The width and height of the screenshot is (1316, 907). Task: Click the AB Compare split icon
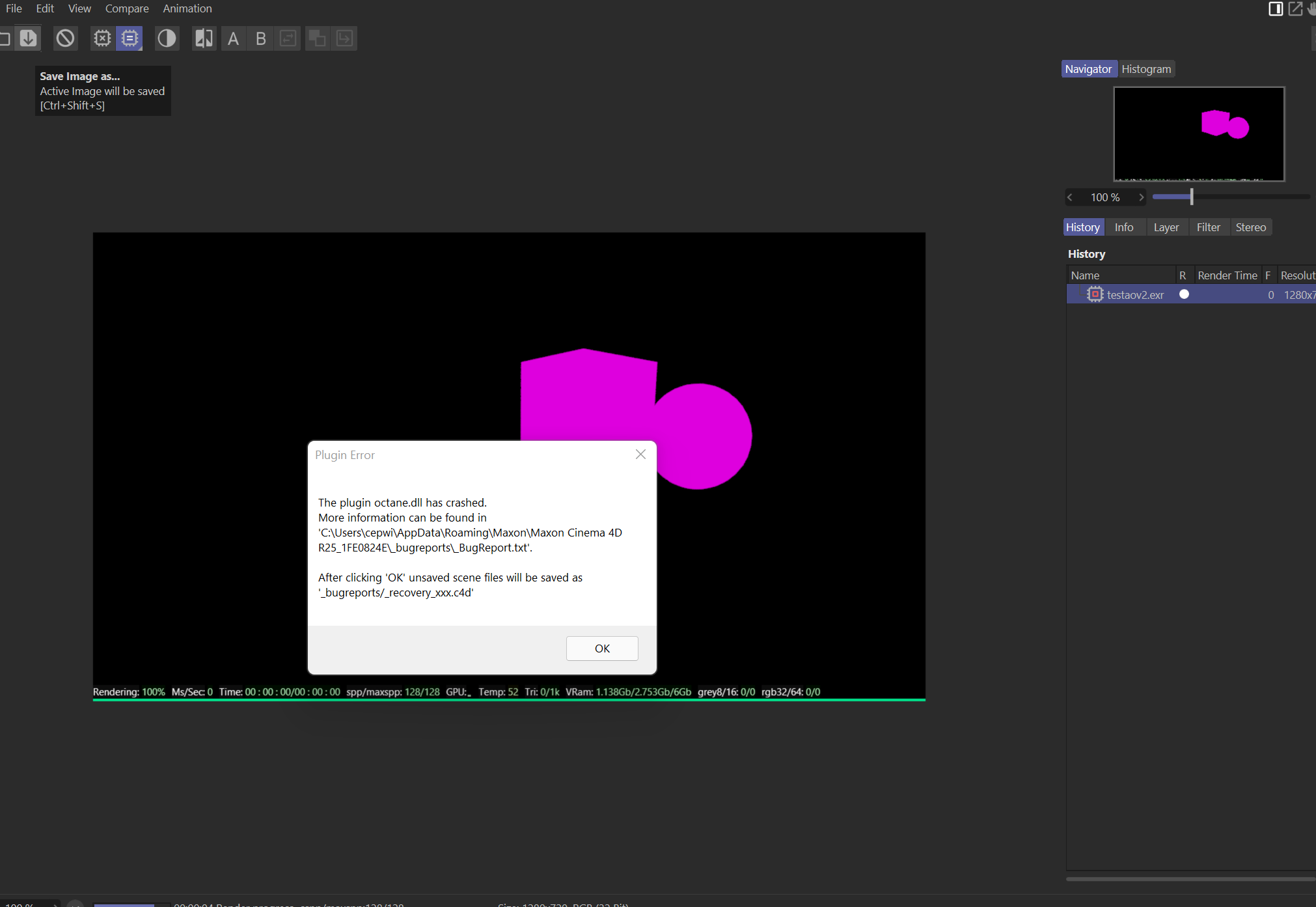point(204,38)
